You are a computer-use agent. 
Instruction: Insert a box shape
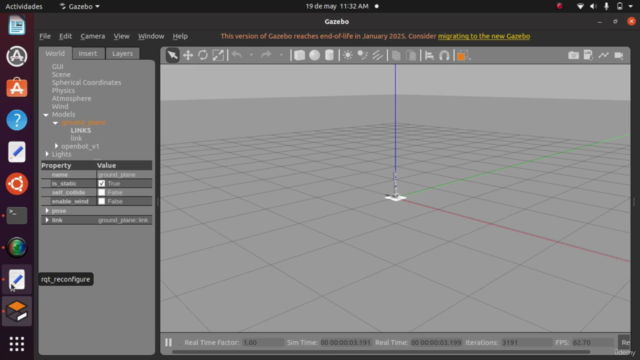[x=299, y=55]
